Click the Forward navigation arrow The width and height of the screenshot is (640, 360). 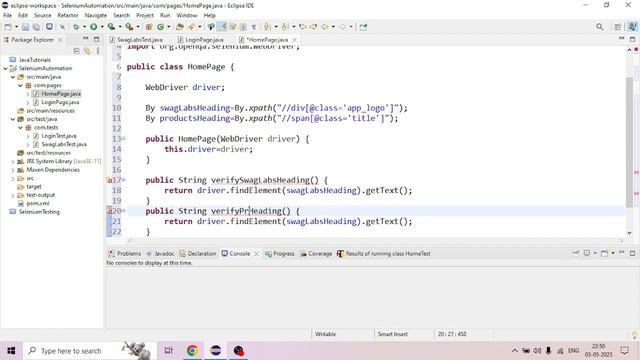342,27
